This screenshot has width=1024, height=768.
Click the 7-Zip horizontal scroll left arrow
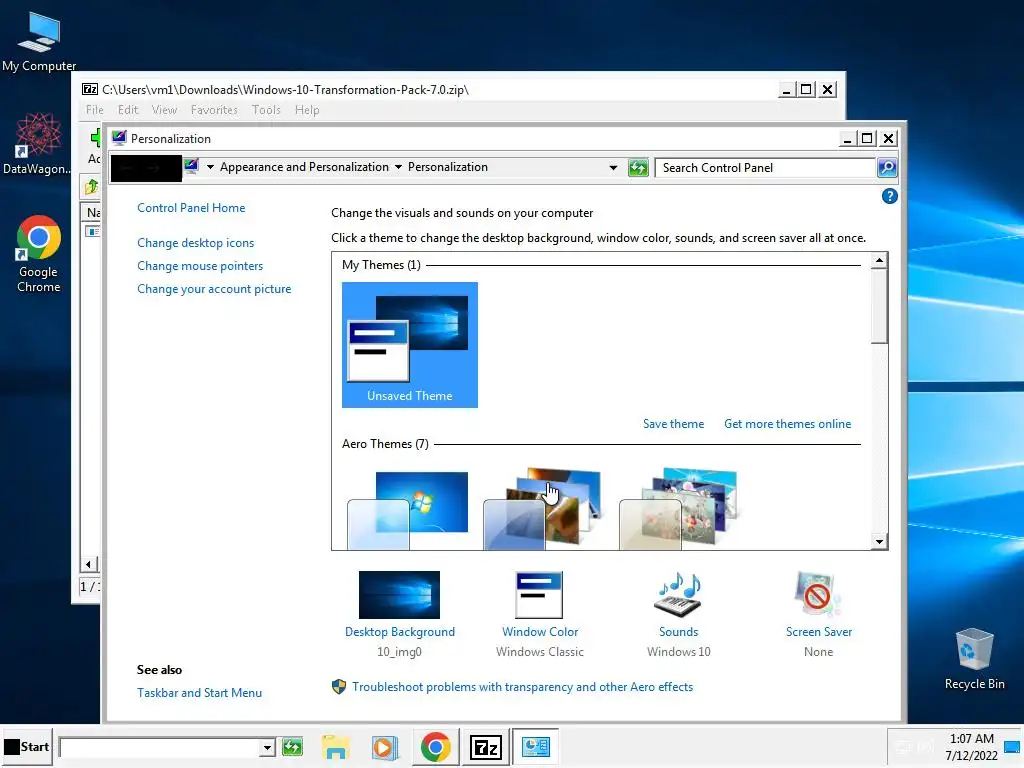pyautogui.click(x=89, y=564)
